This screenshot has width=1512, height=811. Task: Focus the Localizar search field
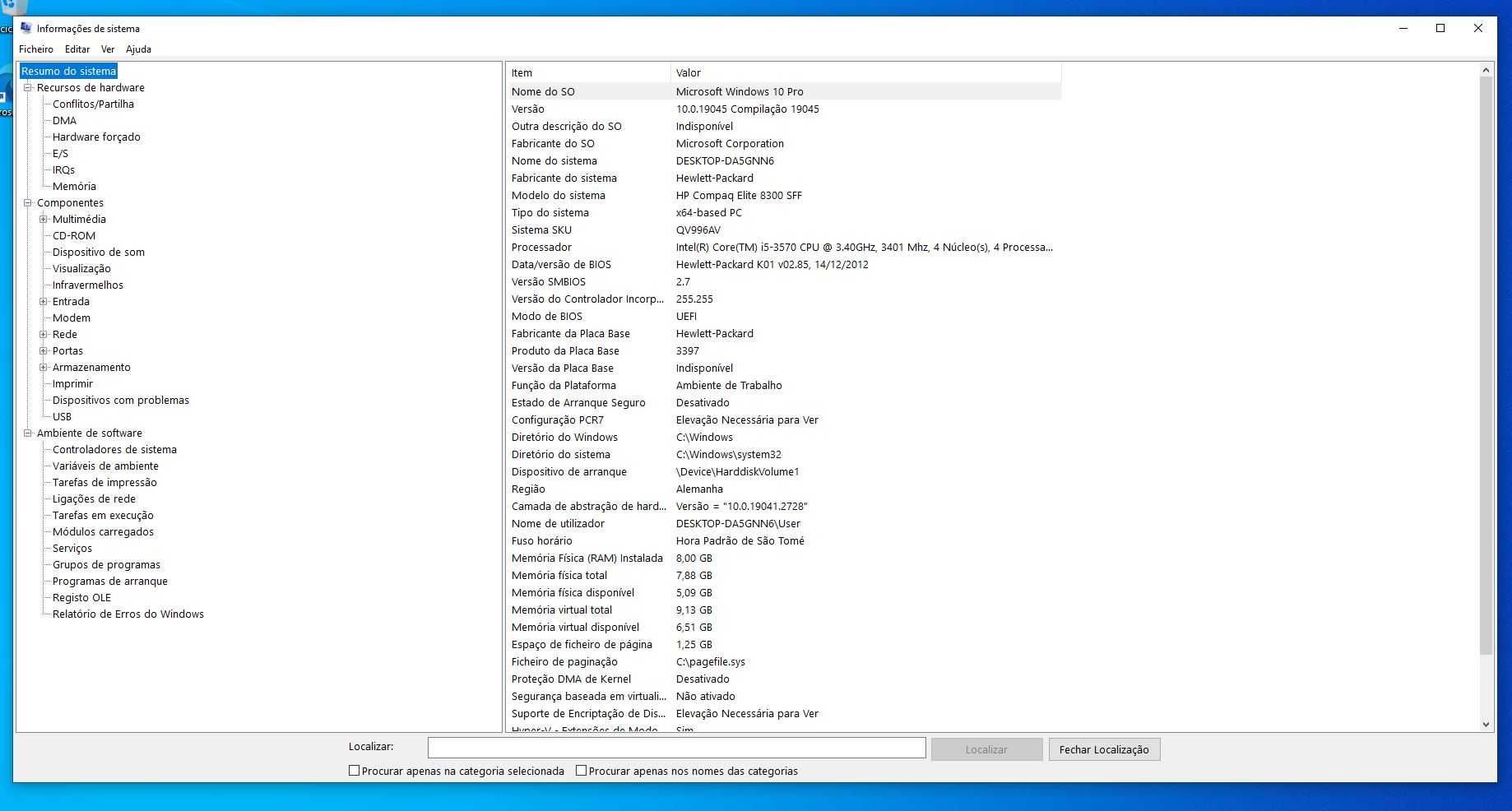676,747
